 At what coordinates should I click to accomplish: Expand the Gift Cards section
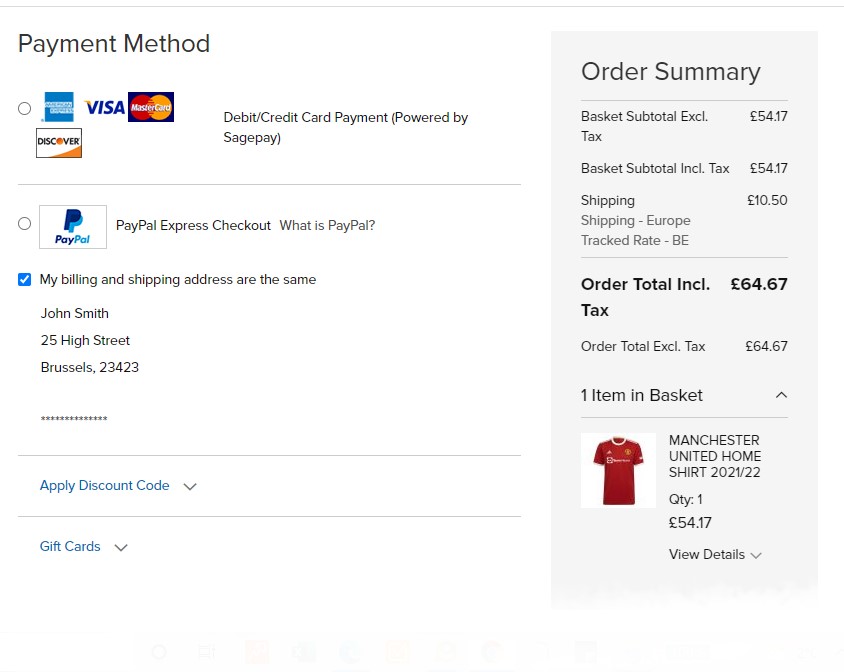(70, 547)
